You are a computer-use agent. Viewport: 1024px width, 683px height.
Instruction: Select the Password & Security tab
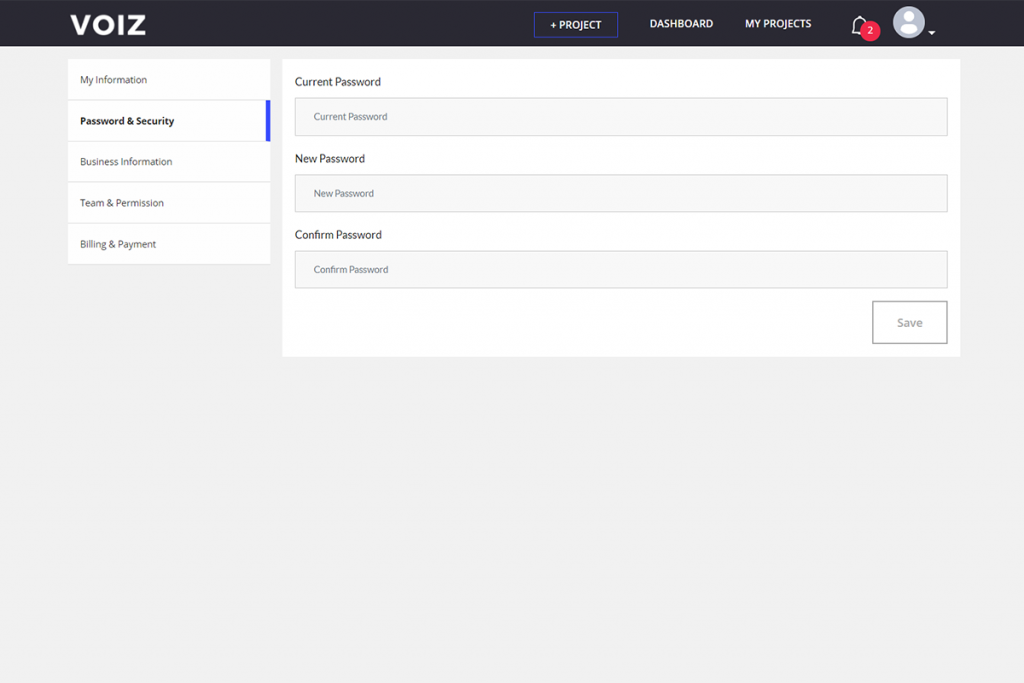(x=169, y=121)
